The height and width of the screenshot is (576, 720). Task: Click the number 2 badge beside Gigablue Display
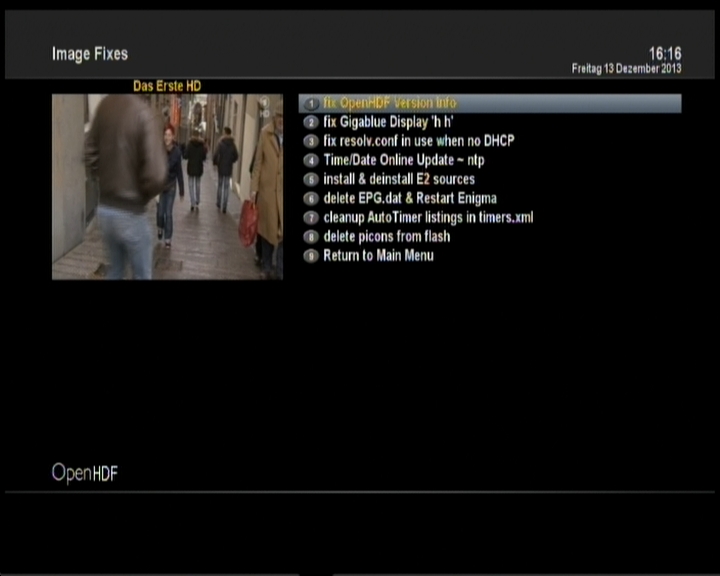[311, 123]
